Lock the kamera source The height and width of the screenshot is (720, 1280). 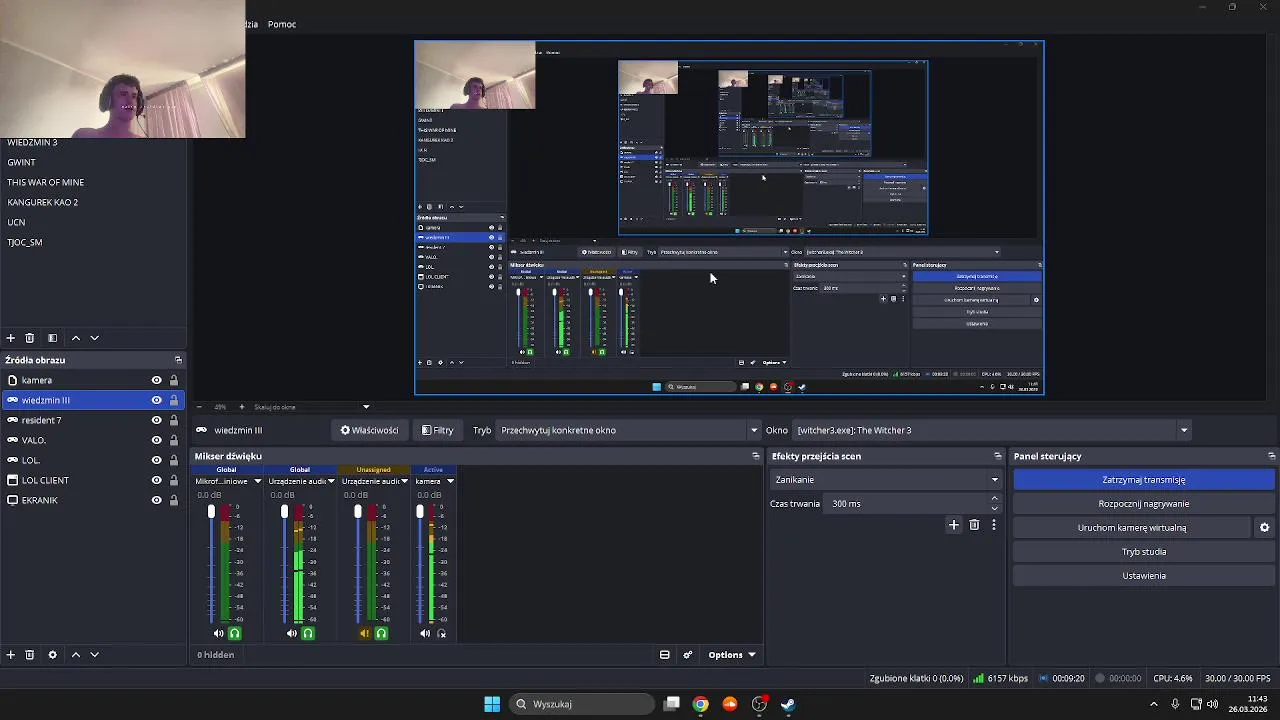point(174,380)
